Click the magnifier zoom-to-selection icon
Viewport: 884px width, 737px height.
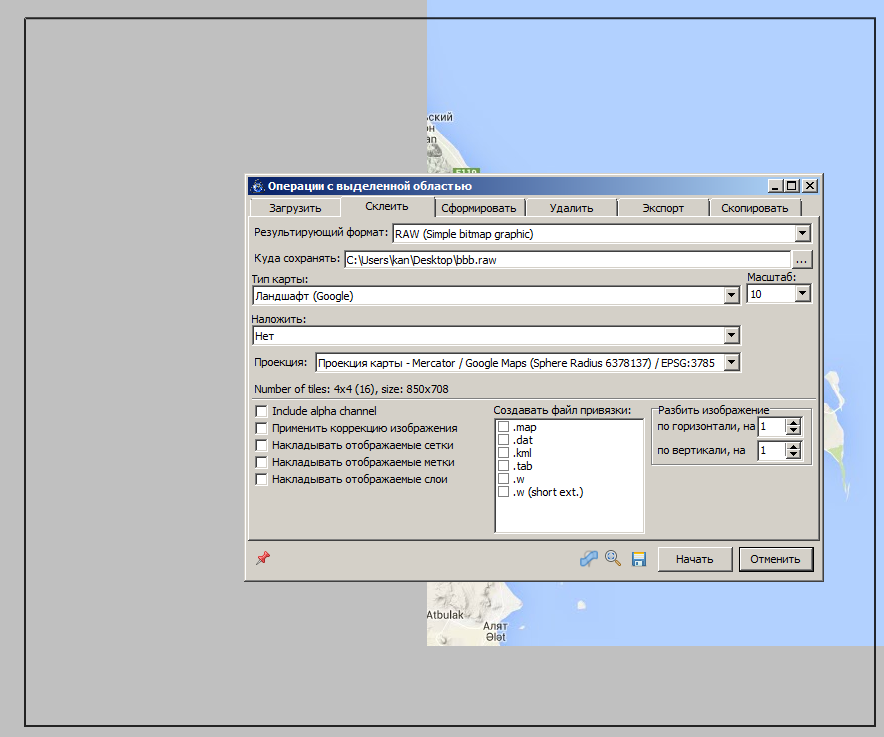point(614,559)
